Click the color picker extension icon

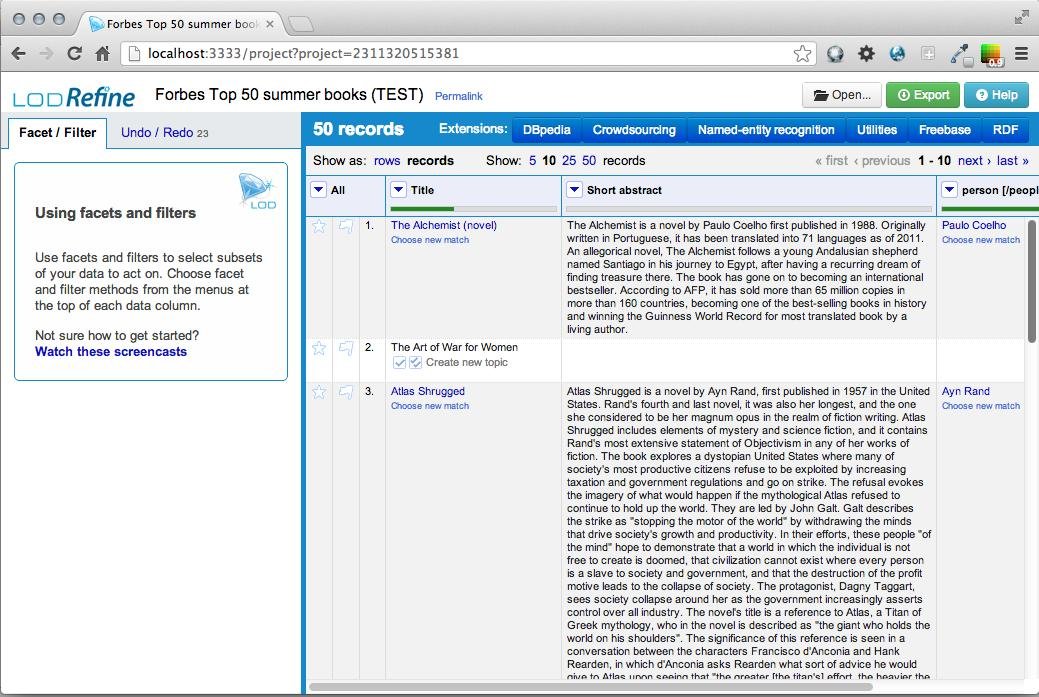(991, 54)
